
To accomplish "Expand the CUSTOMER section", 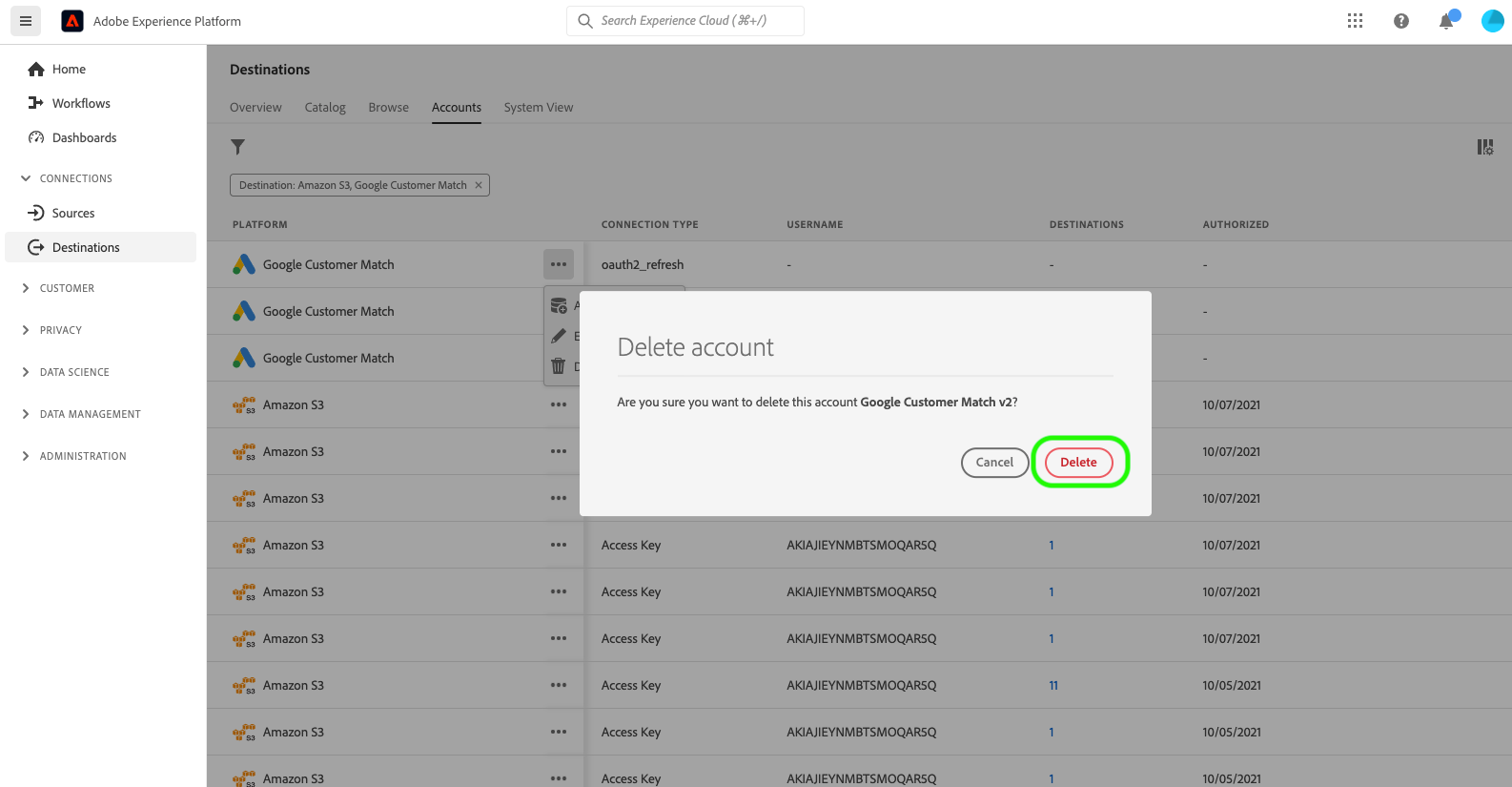I will tap(26, 288).
